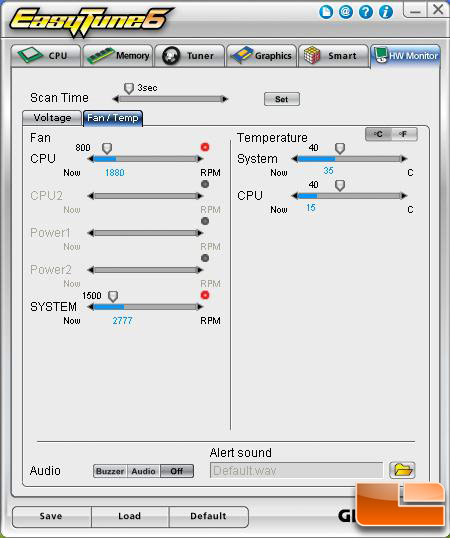Click the @ email icon in title bar
The image size is (450, 538).
346,12
